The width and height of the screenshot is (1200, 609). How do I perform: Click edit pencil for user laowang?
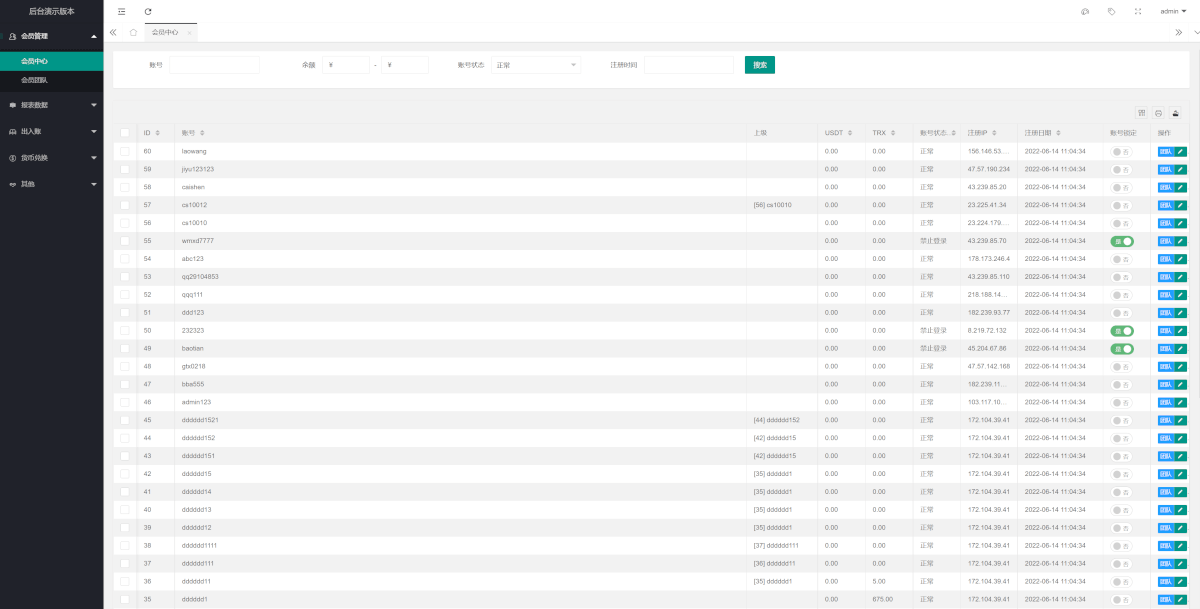(x=1181, y=151)
